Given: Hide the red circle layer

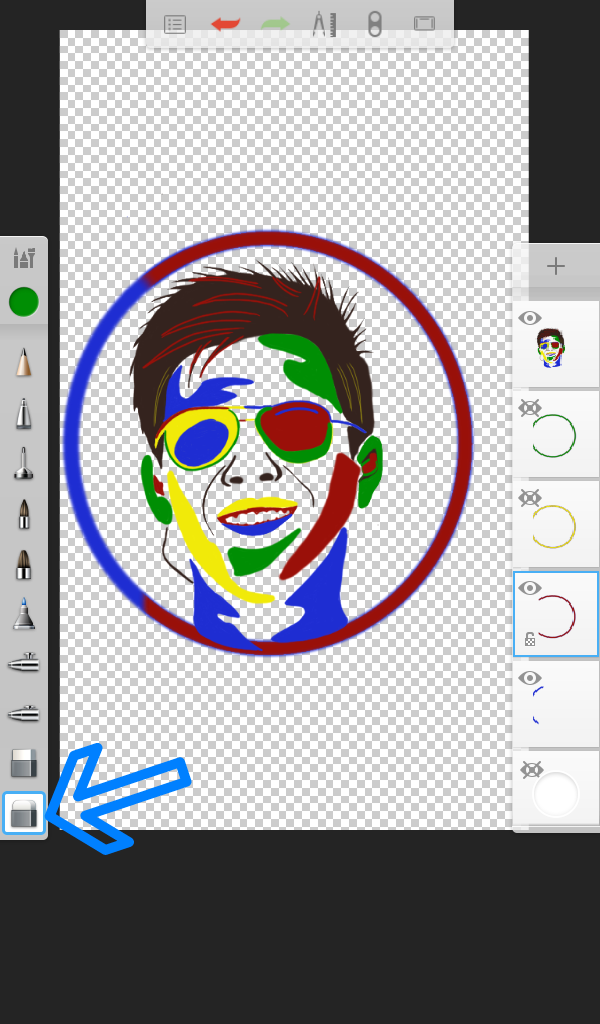Looking at the screenshot, I should (529, 588).
